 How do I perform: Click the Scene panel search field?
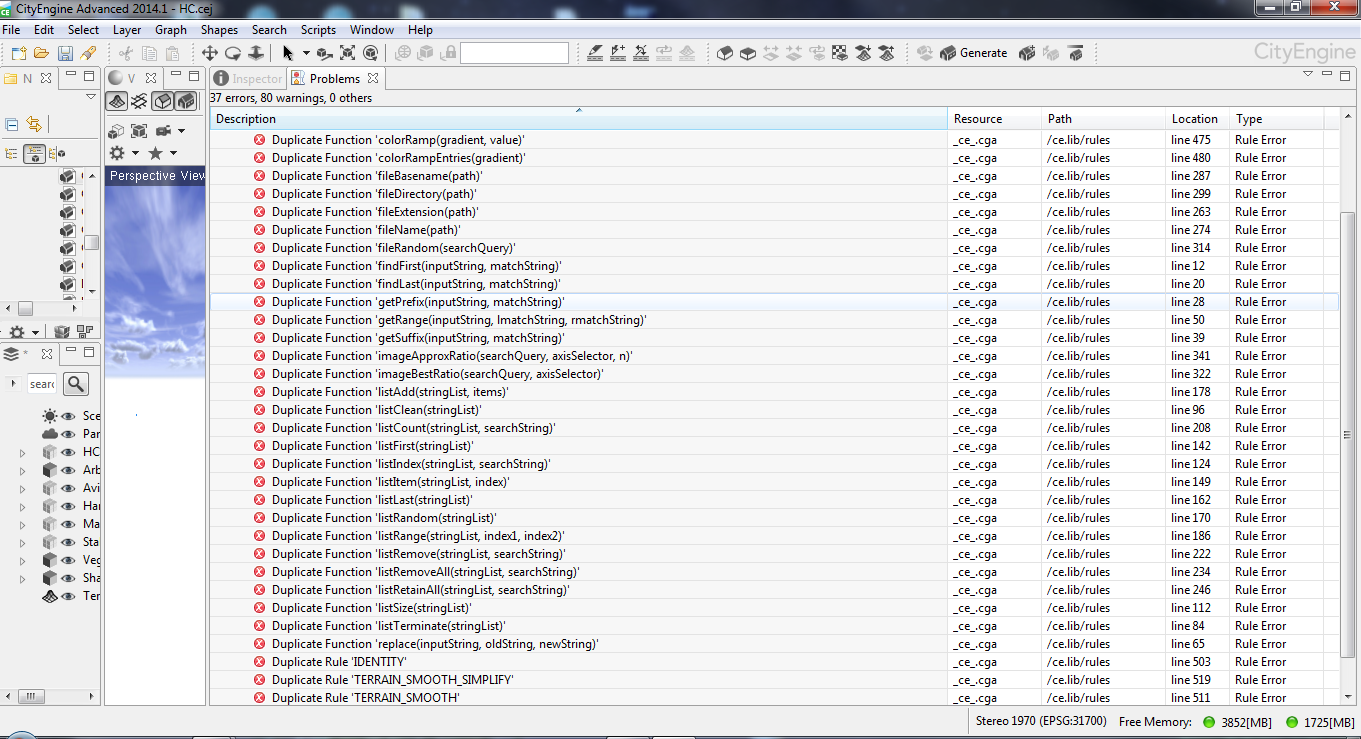click(42, 384)
